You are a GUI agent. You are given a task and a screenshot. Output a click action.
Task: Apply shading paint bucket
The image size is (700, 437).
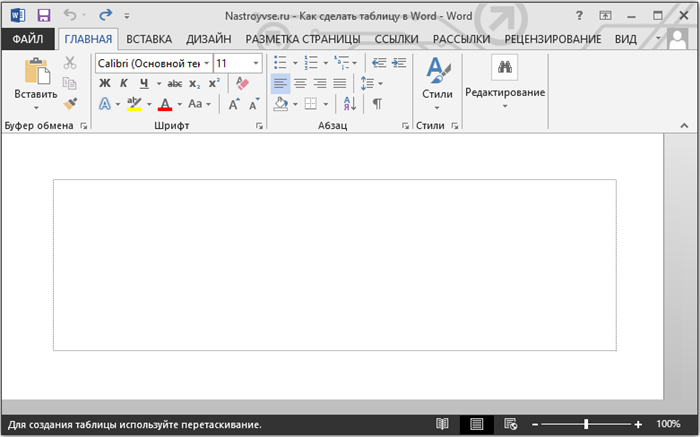[281, 104]
